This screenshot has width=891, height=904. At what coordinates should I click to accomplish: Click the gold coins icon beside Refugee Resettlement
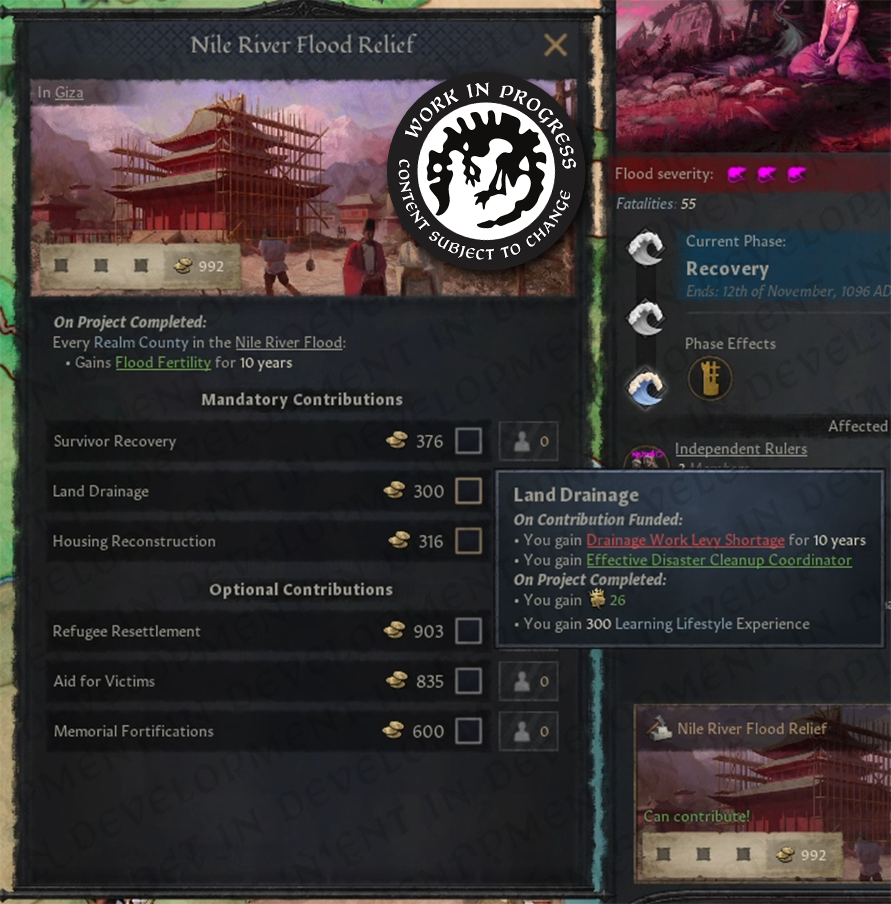[x=395, y=631]
